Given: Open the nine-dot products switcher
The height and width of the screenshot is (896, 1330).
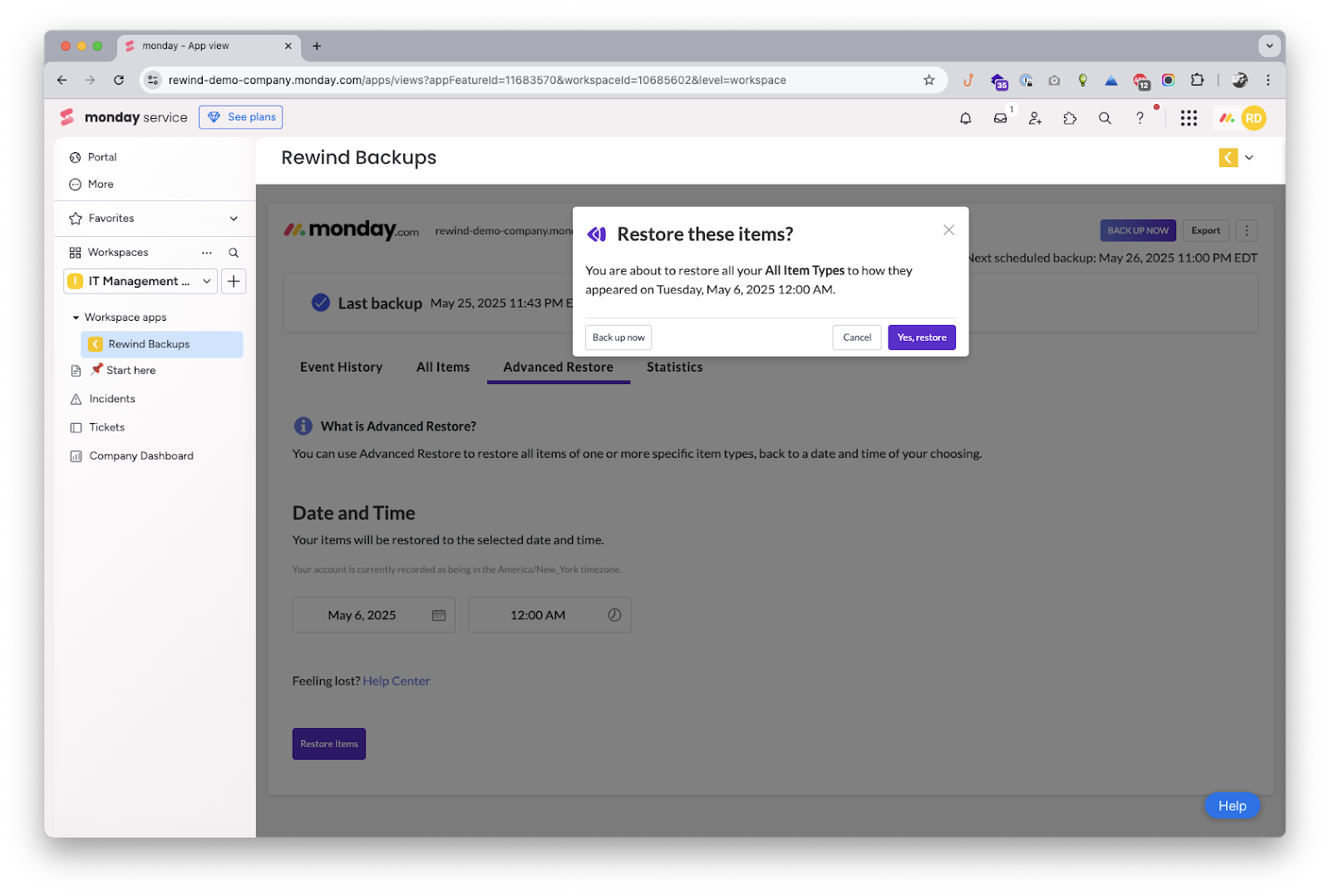Looking at the screenshot, I should coord(1189,118).
